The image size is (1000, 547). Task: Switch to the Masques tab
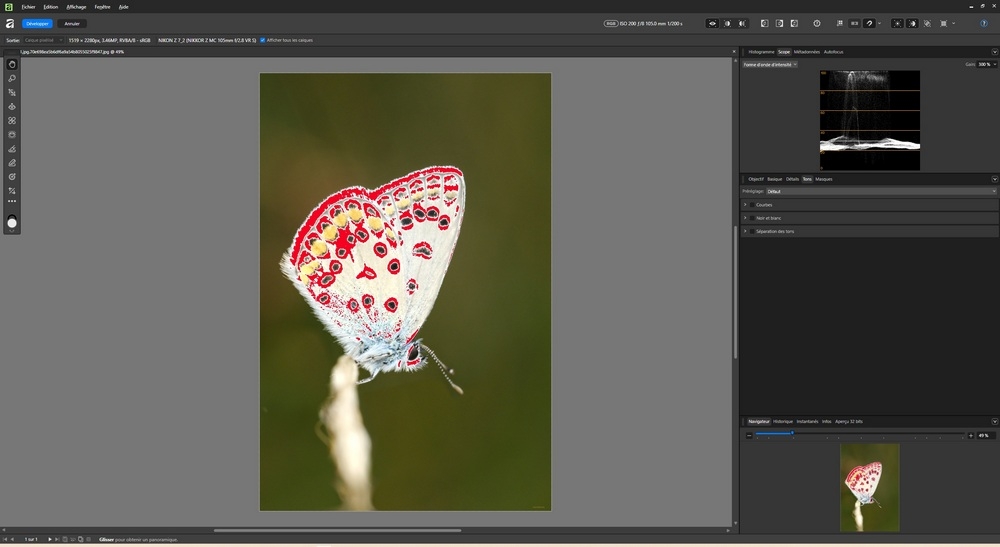click(x=823, y=179)
